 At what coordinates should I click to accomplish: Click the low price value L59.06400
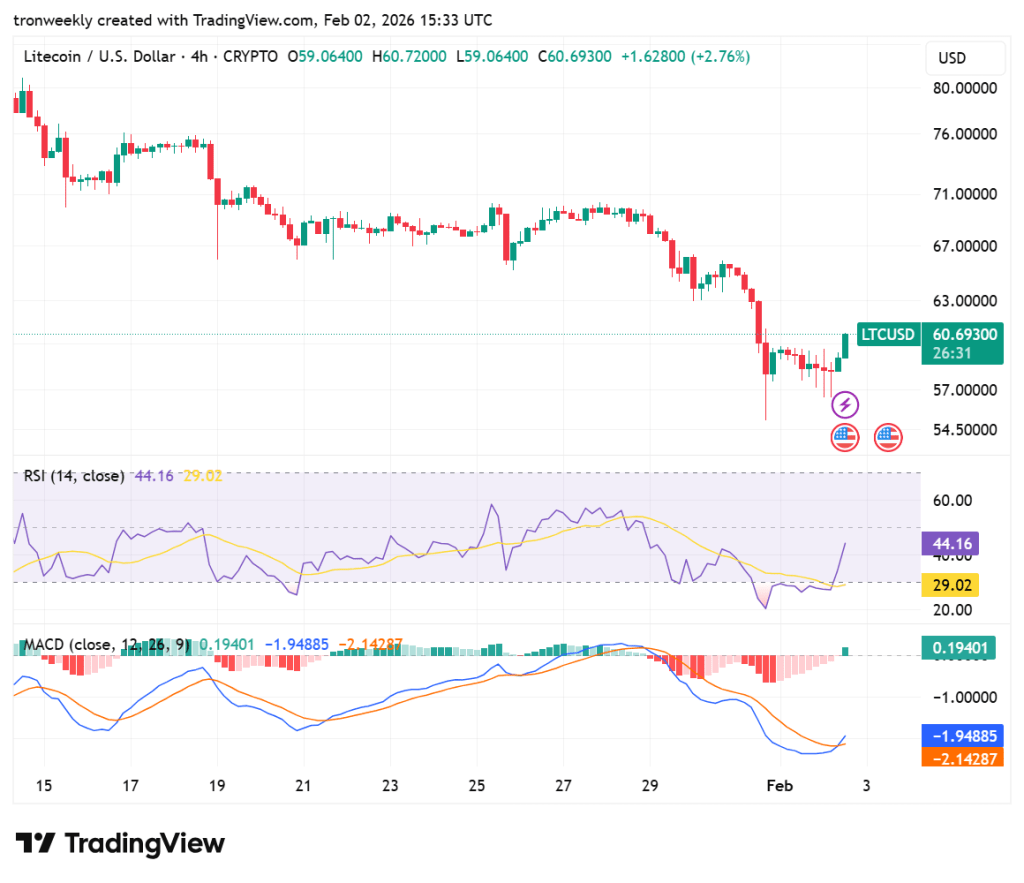tap(492, 57)
